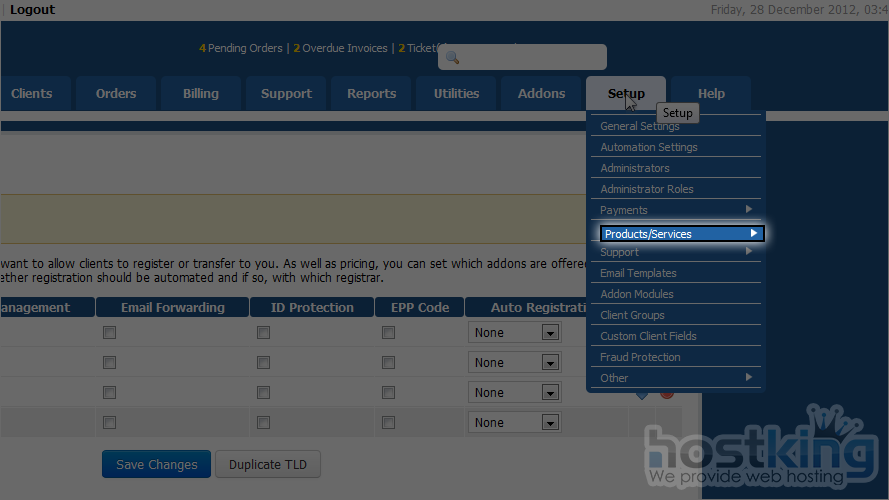This screenshot has width=889, height=500.
Task: Open the Billing tab
Action: (201, 94)
